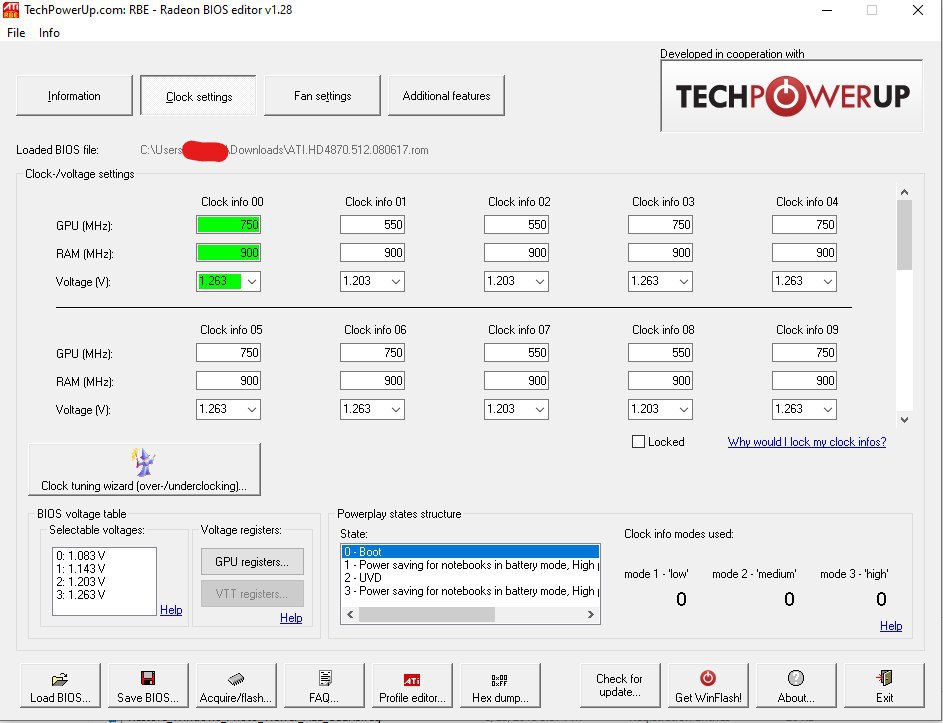Image resolution: width=943 pixels, height=723 pixels.
Task: Open Clock info 03 voltage dropdown
Action: 684,282
